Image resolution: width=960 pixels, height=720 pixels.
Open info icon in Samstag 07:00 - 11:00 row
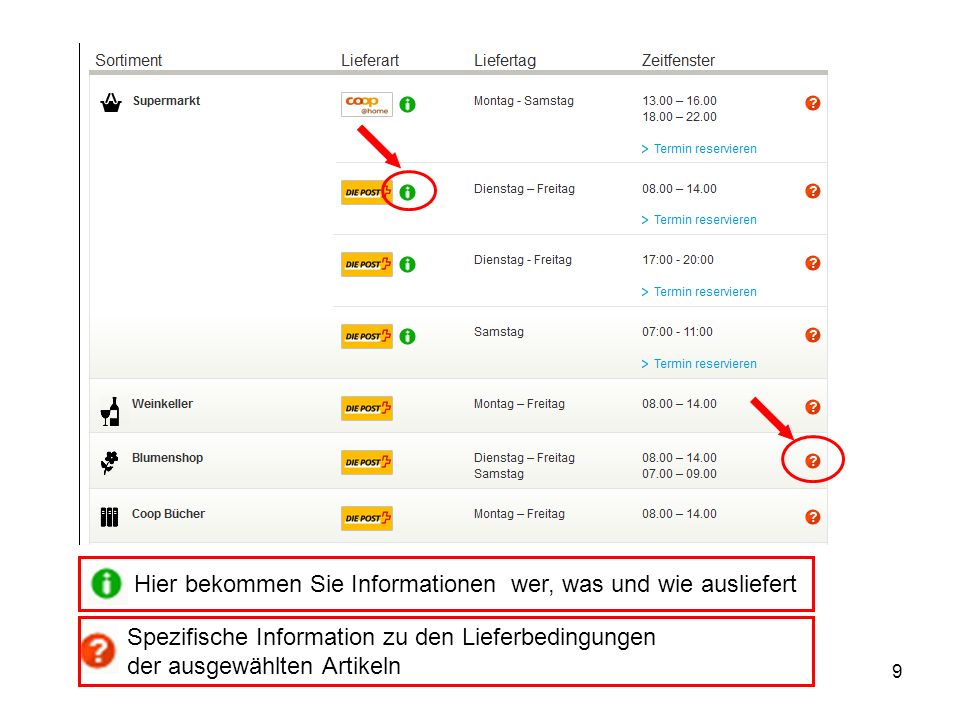pos(407,337)
